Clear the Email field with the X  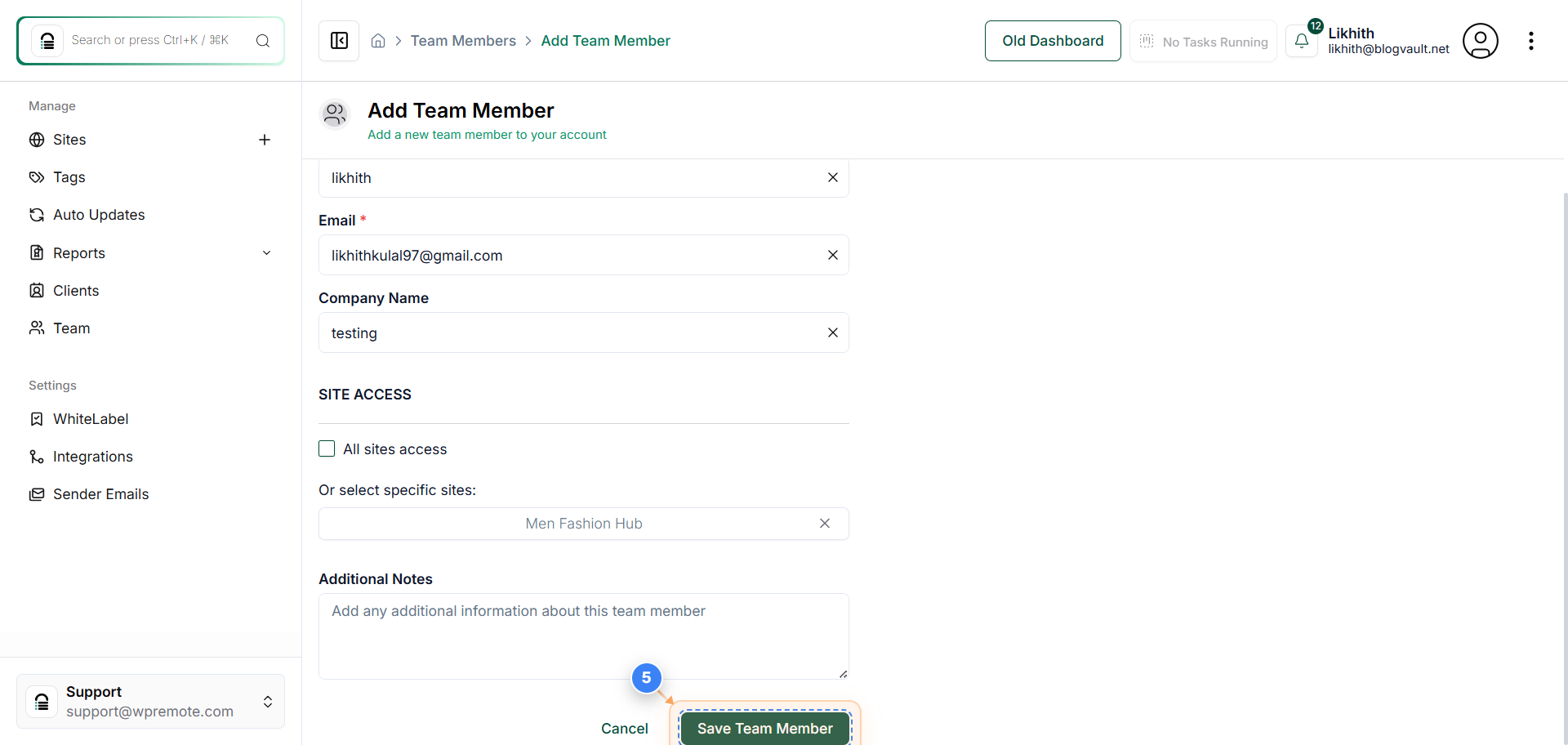pos(833,255)
